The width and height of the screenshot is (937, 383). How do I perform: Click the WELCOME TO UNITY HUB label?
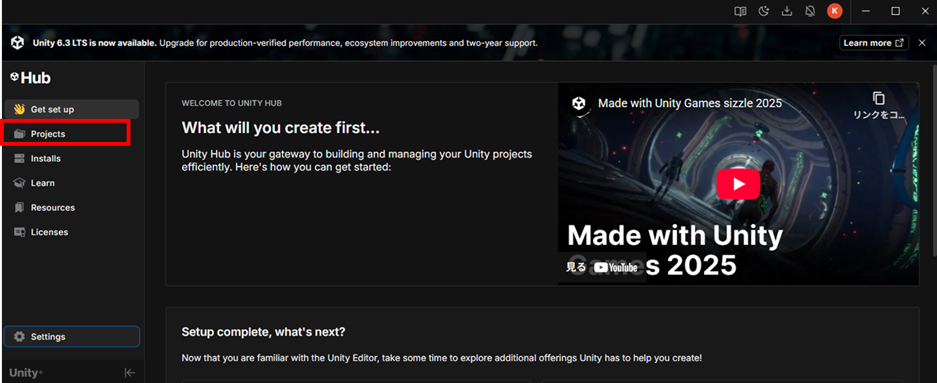[231, 103]
